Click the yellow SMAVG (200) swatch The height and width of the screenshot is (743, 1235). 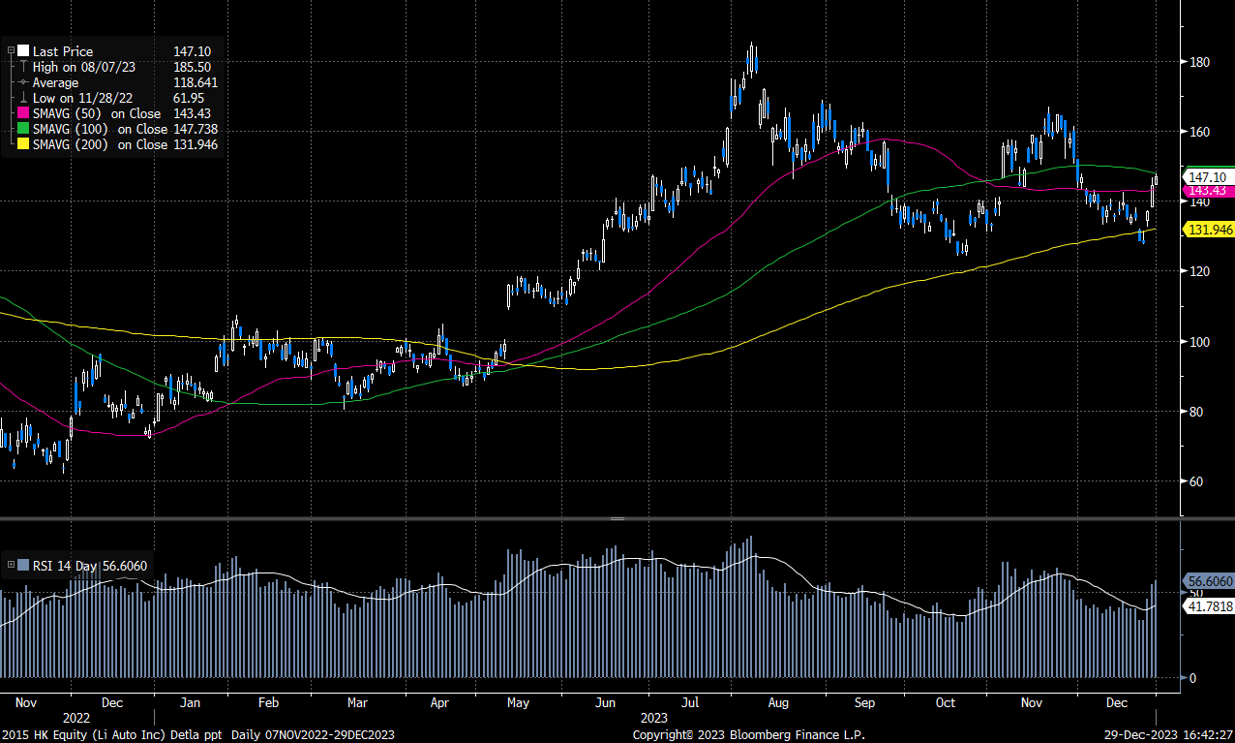click(23, 145)
